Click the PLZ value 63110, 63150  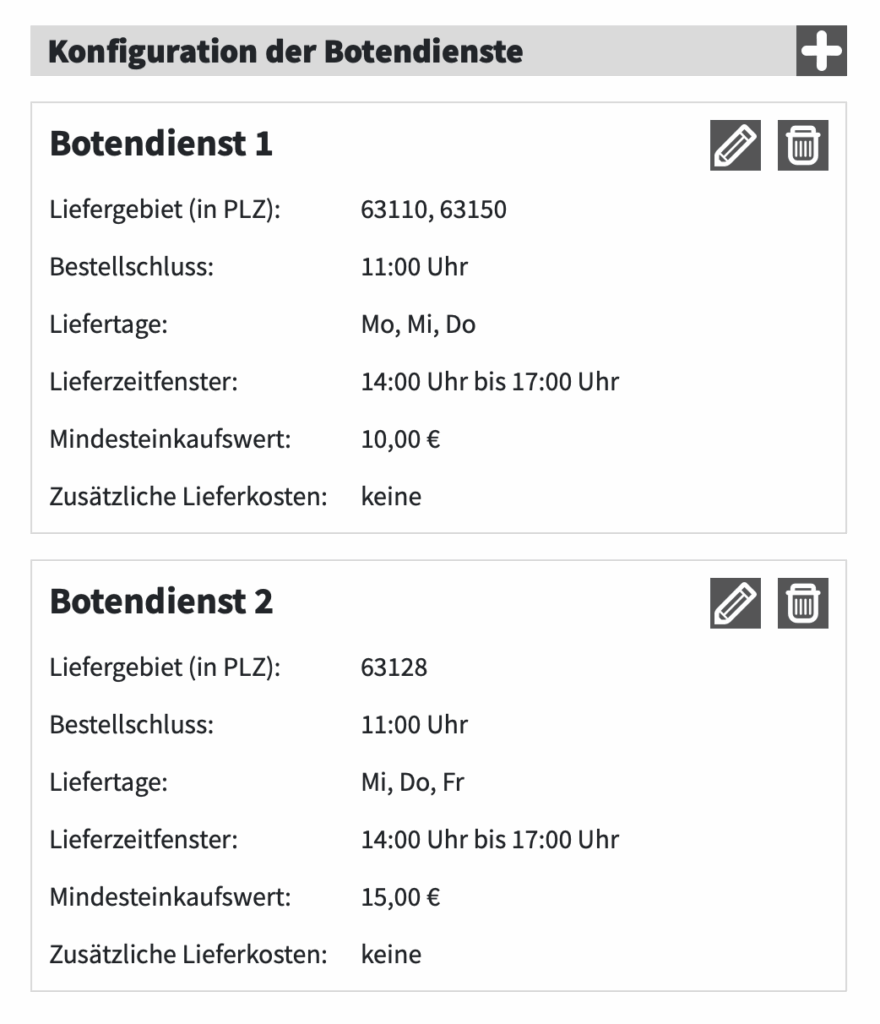point(433,210)
